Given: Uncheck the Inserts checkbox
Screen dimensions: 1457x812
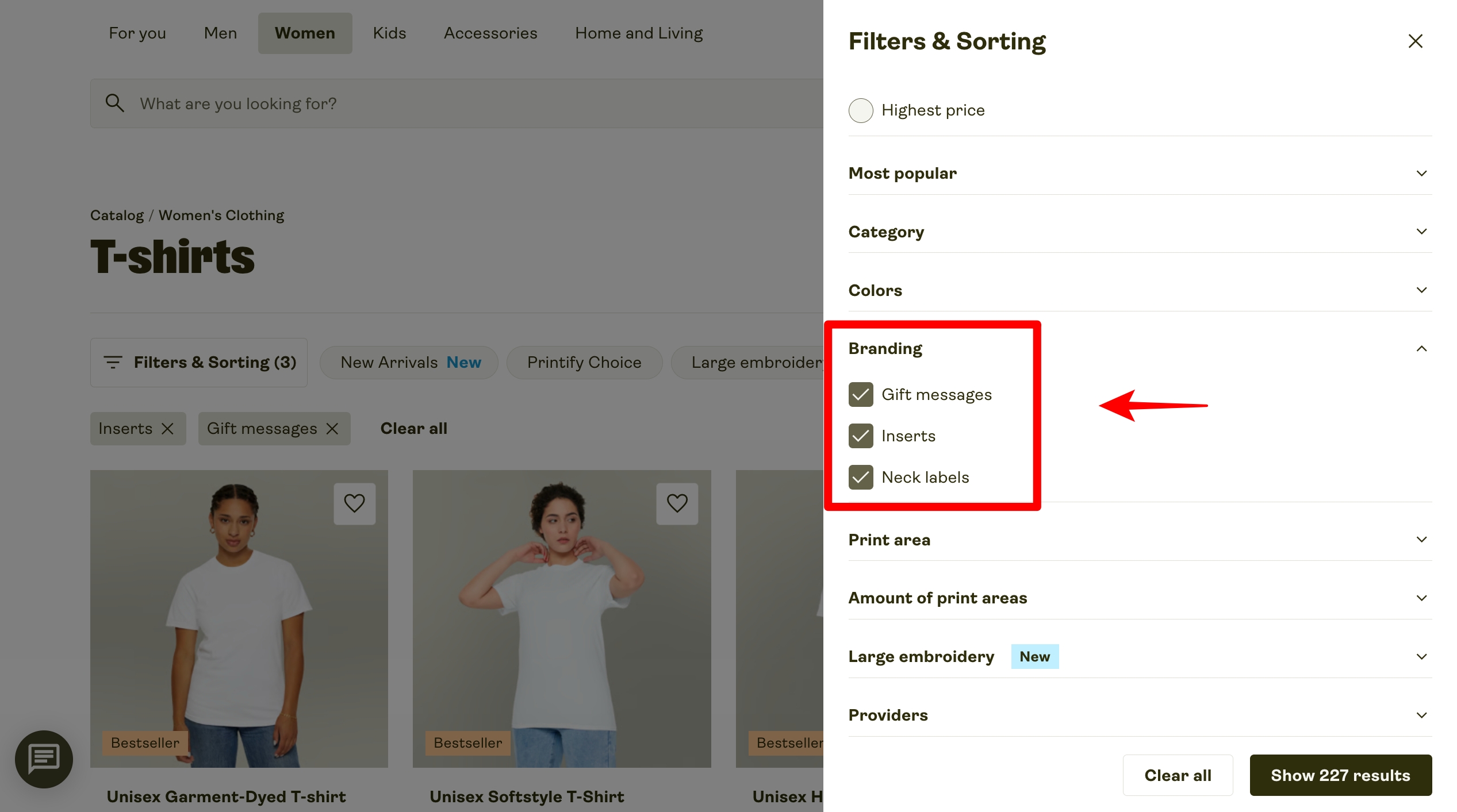Looking at the screenshot, I should pos(861,436).
